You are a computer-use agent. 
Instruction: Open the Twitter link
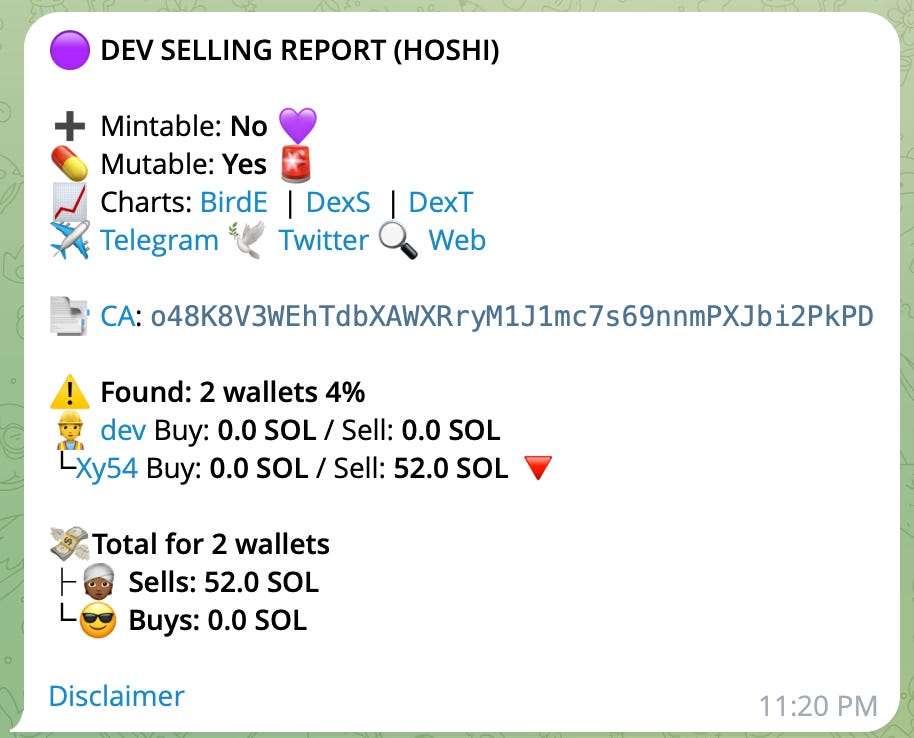click(x=323, y=240)
